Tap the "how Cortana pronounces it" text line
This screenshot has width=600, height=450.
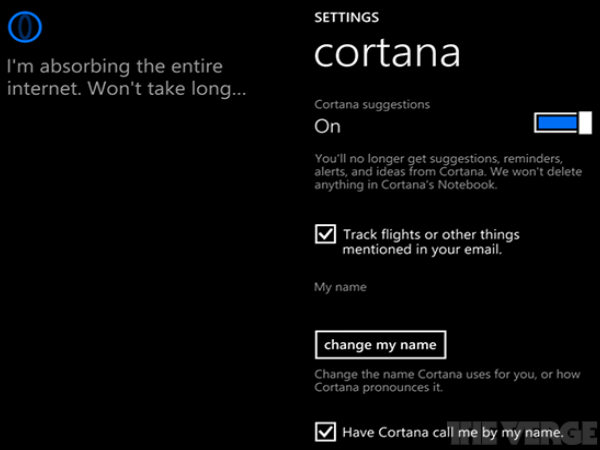pyautogui.click(x=380, y=386)
